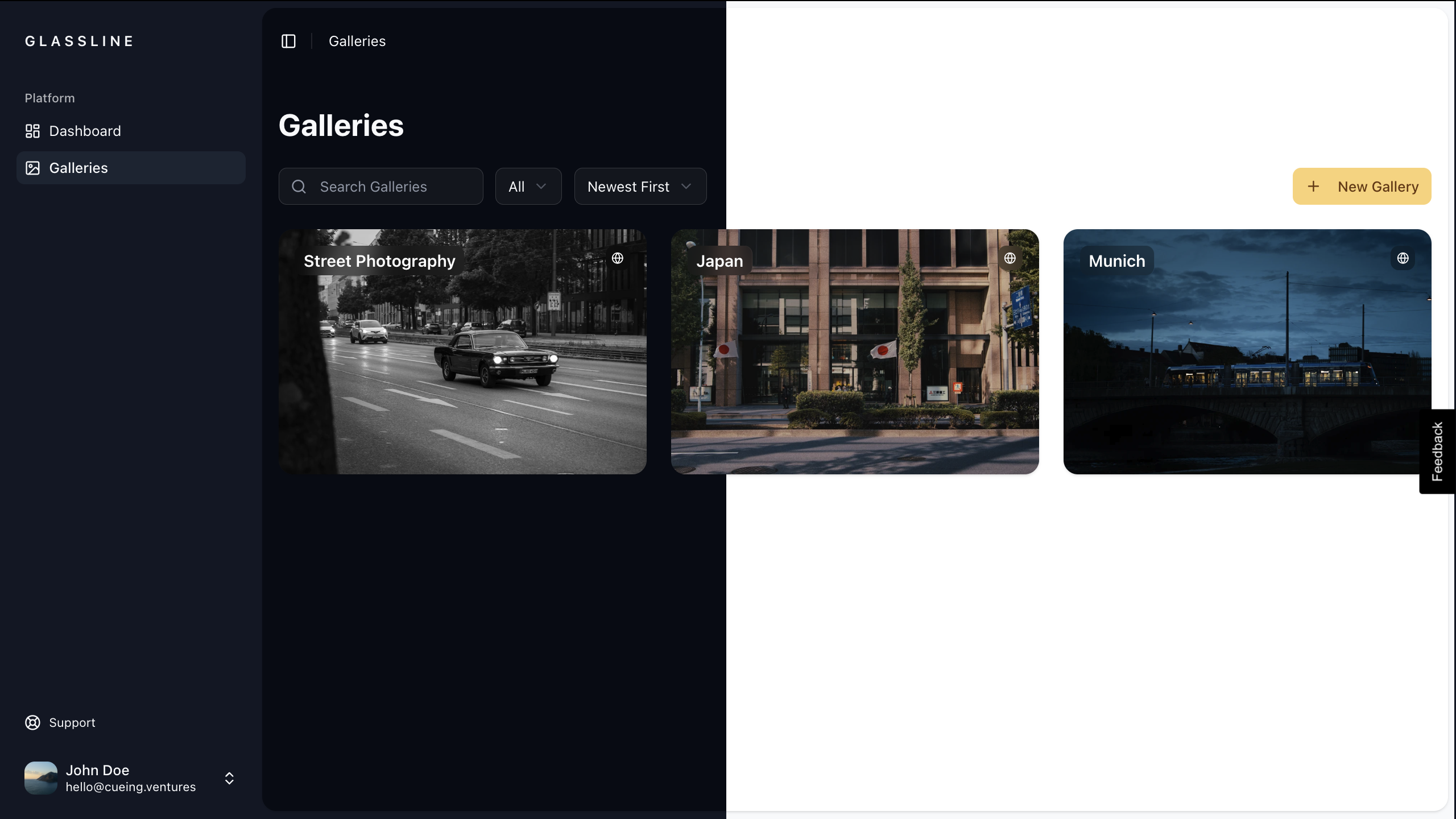Click the search magnifier icon
Screen dimensions: 1456x819
point(299,187)
